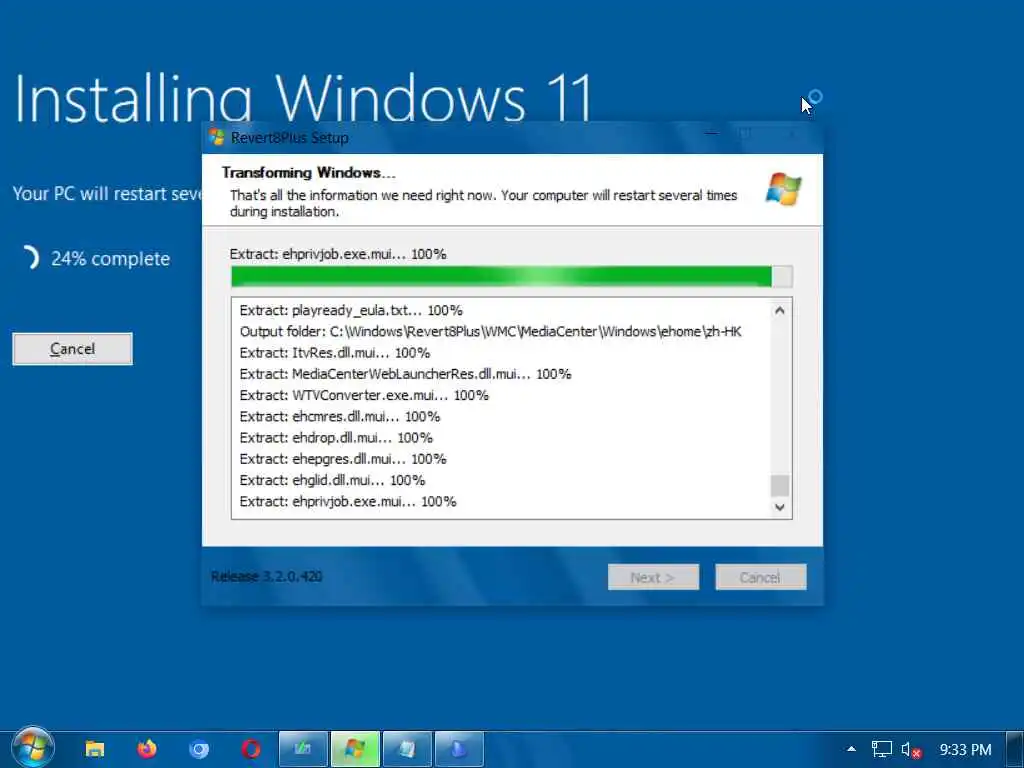Minimize the Revert8Plus Setup window
Screen dimensions: 1024x768
point(712,135)
